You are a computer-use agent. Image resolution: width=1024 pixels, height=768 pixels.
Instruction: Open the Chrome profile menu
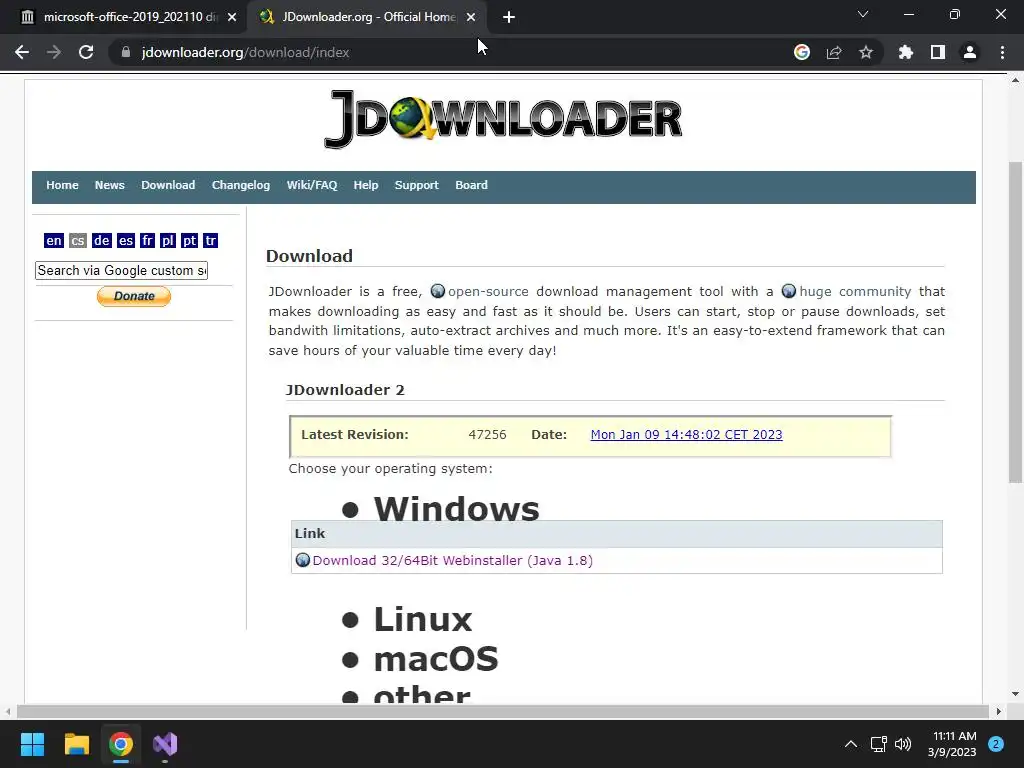[x=970, y=52]
